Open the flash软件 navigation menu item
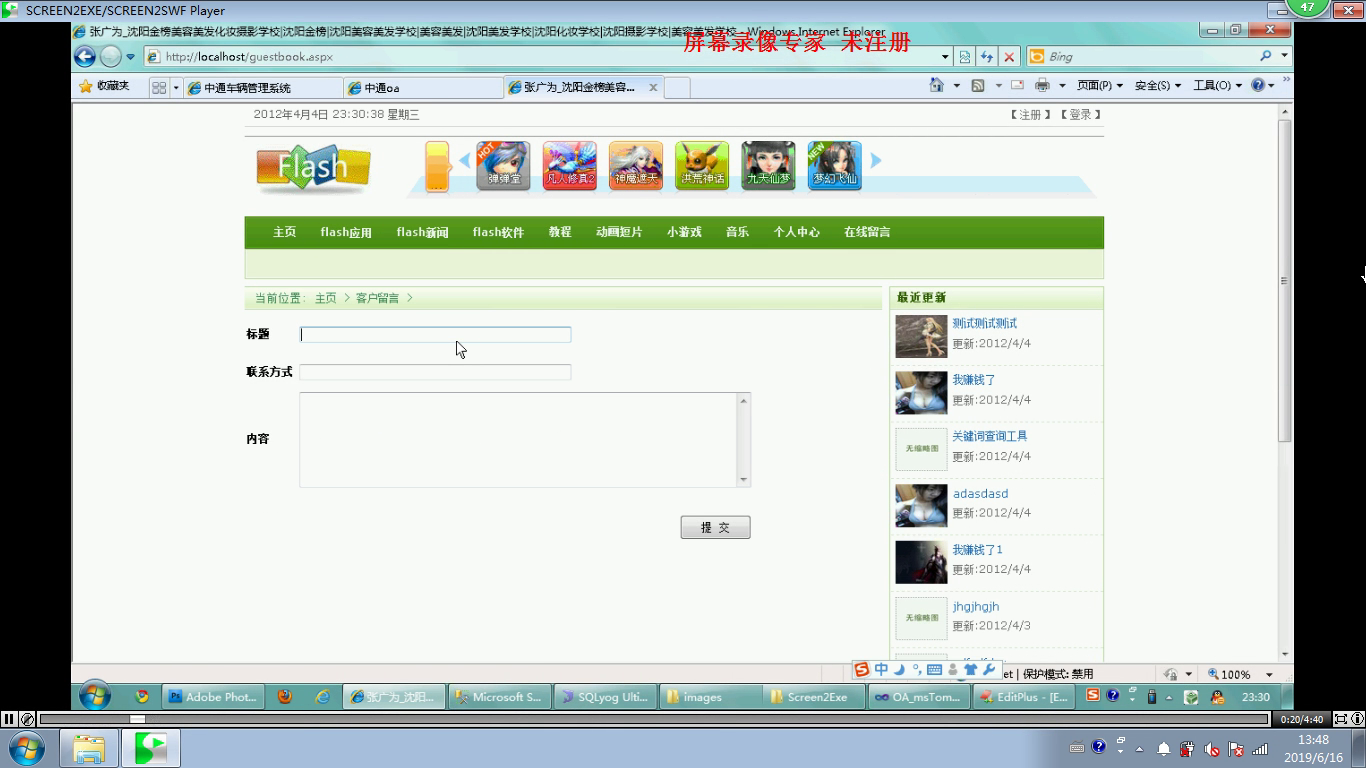1366x768 pixels. pos(498,232)
